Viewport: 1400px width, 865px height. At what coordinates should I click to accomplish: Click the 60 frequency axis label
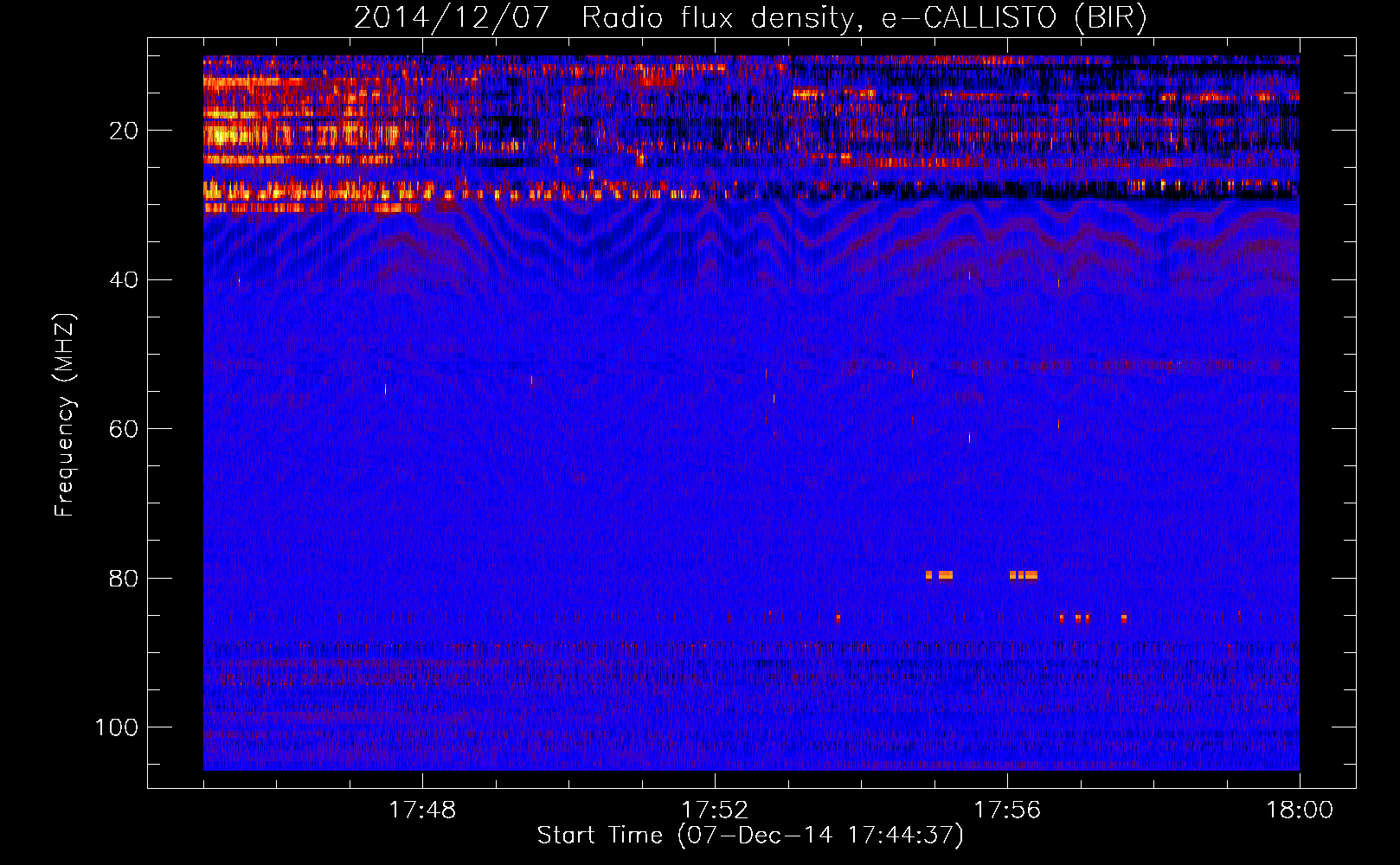point(123,430)
